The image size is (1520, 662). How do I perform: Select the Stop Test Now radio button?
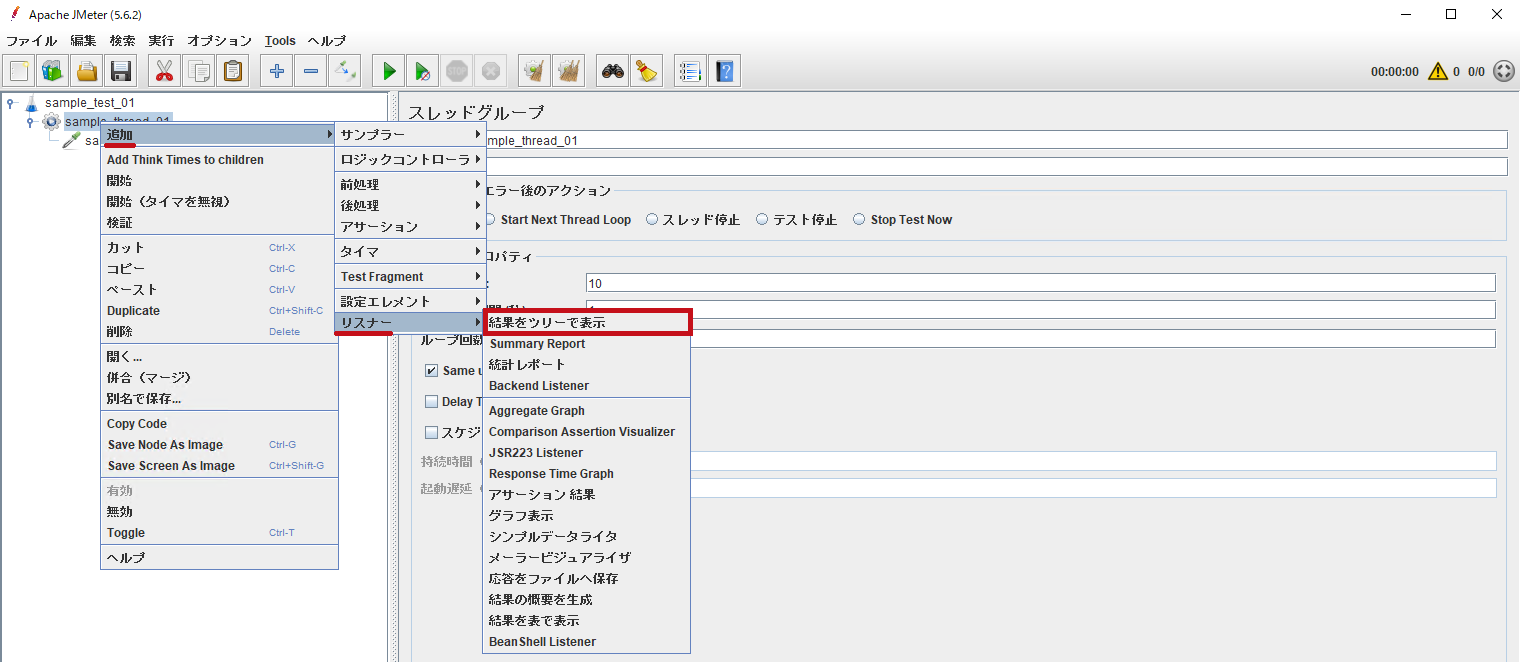point(859,219)
